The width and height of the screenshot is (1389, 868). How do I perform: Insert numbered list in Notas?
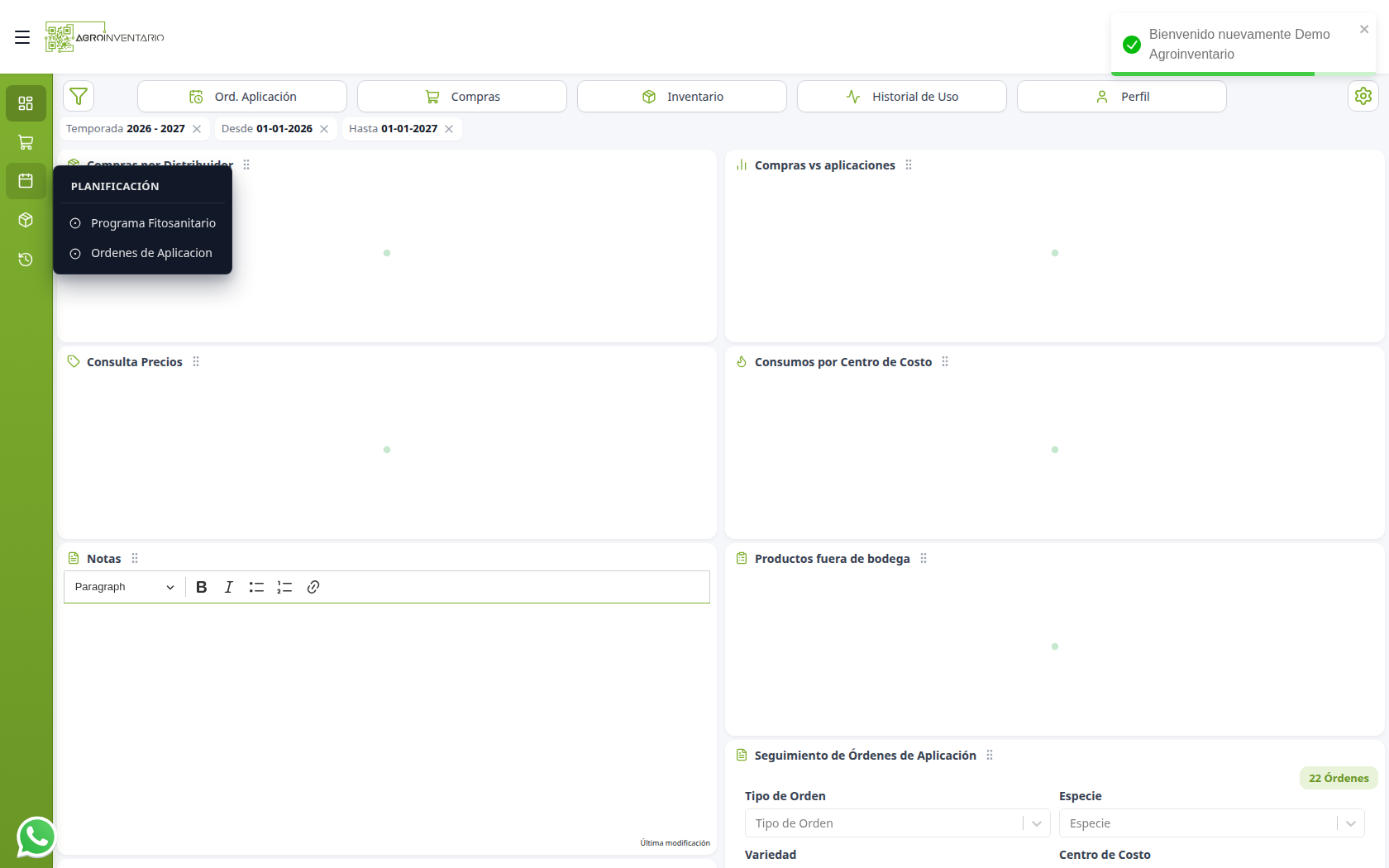pyautogui.click(x=284, y=587)
